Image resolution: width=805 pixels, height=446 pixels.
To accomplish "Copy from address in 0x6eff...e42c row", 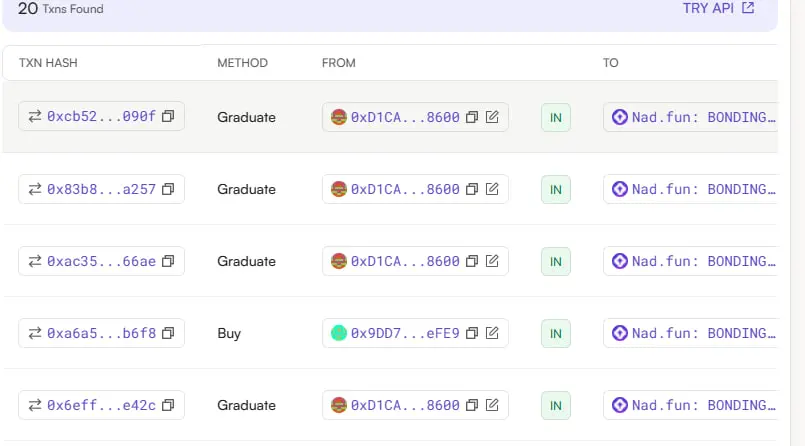I will 472,405.
